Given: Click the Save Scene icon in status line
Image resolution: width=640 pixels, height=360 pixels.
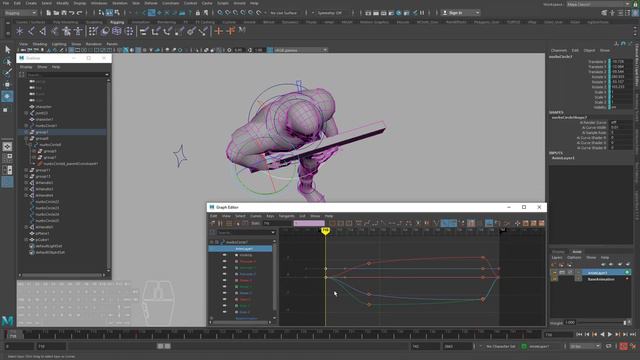Looking at the screenshot, I should (64, 13).
